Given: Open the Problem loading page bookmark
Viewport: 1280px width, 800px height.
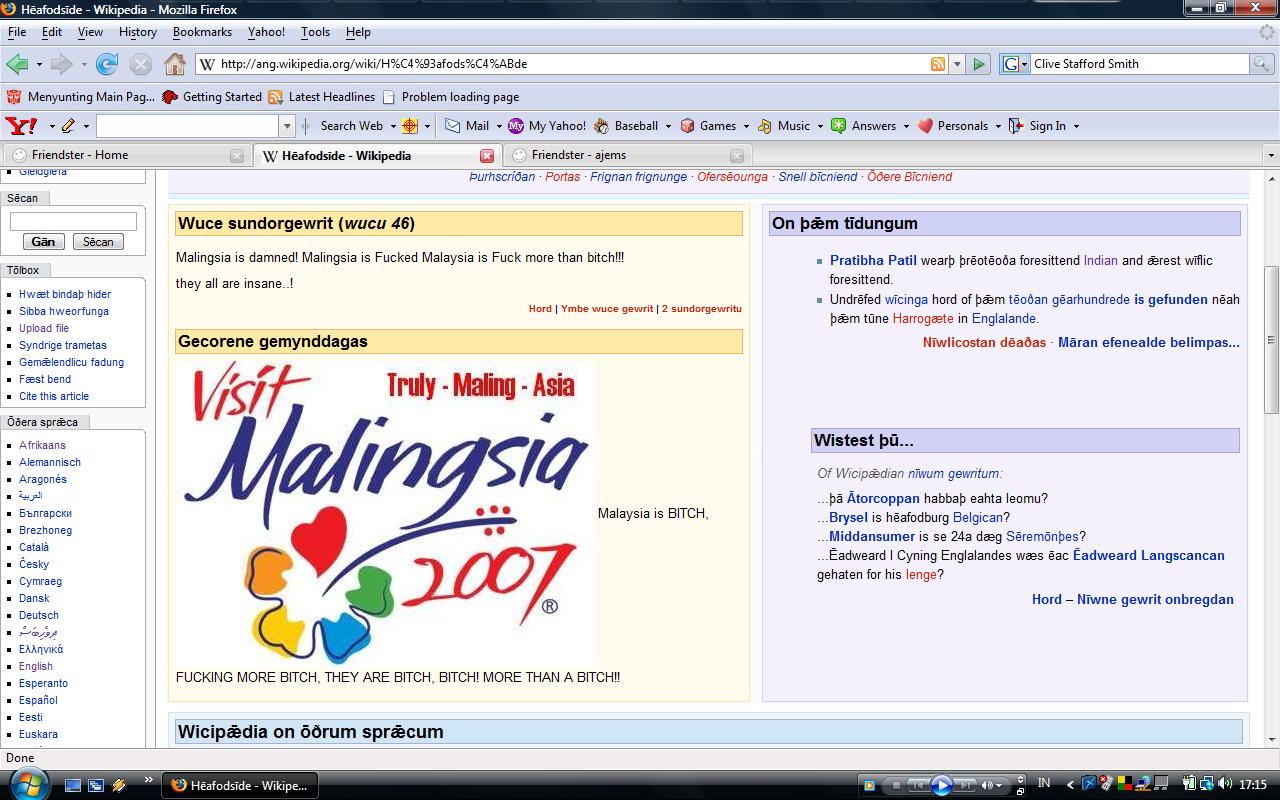Looking at the screenshot, I should tap(450, 97).
